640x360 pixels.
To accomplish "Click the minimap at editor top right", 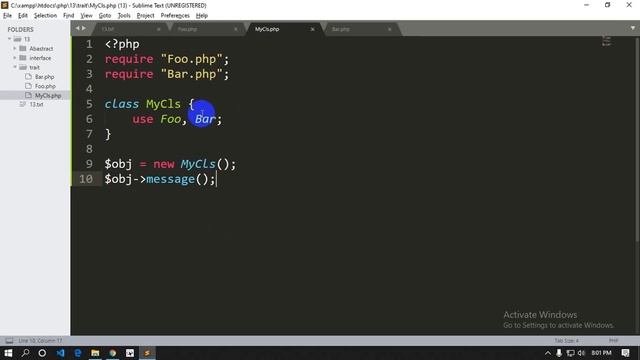I will (607, 41).
